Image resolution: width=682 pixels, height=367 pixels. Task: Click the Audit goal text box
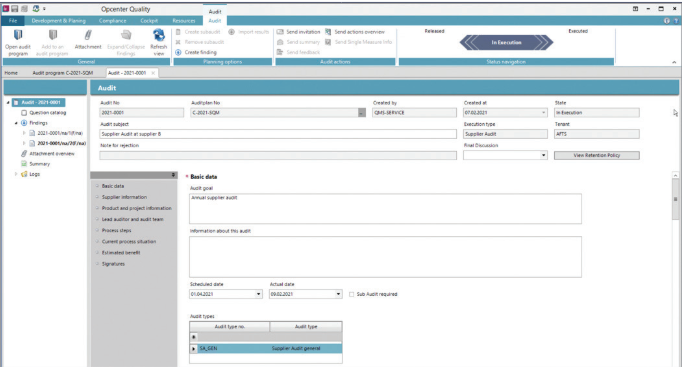385,209
